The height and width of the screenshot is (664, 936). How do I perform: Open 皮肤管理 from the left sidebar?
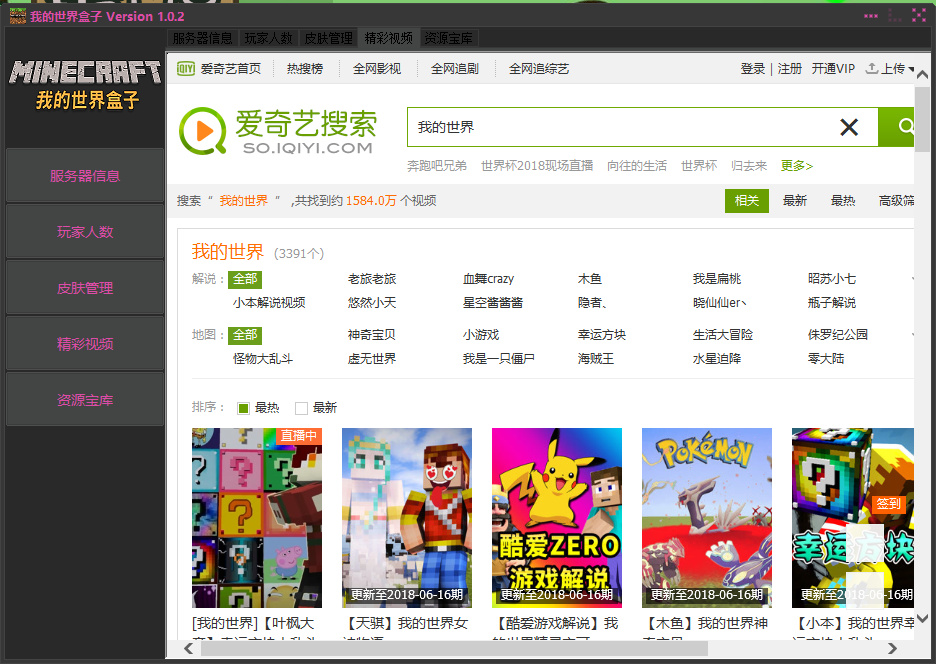click(85, 288)
